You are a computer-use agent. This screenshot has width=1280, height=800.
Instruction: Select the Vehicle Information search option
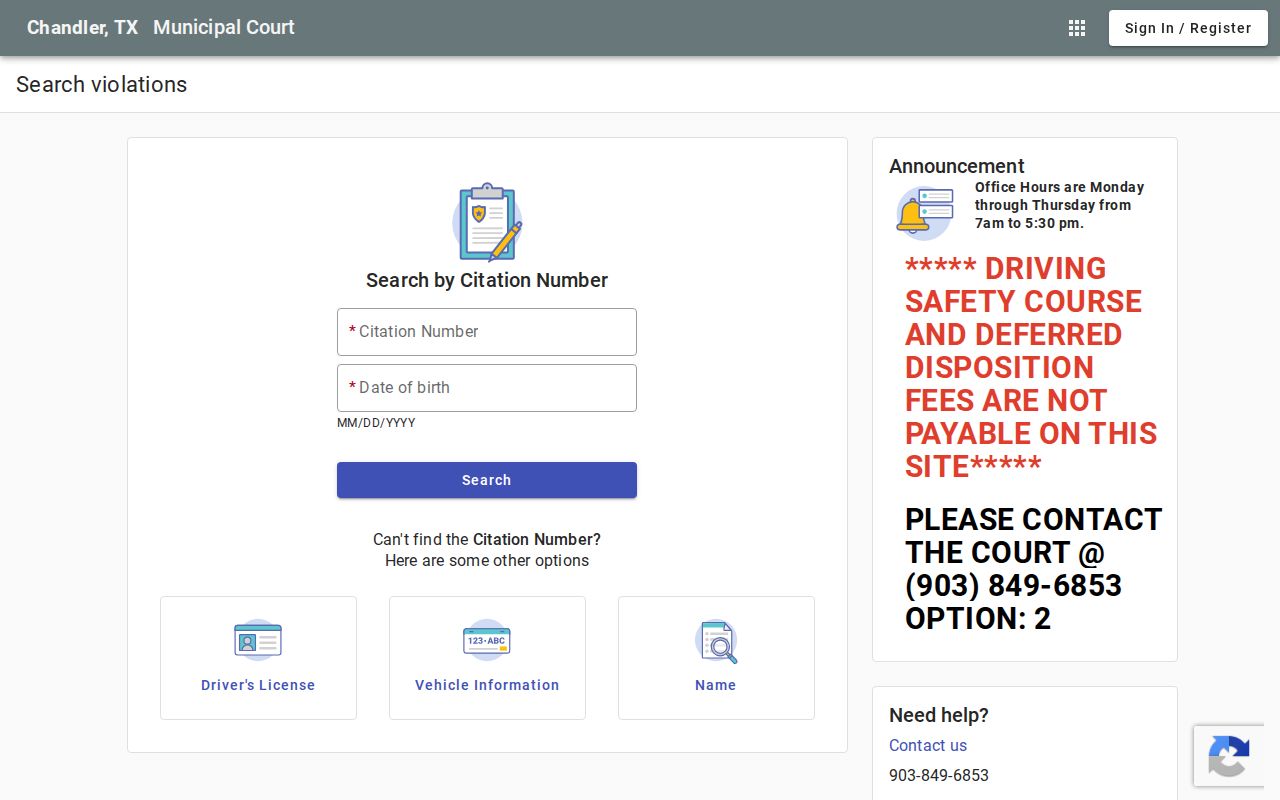tap(487, 658)
